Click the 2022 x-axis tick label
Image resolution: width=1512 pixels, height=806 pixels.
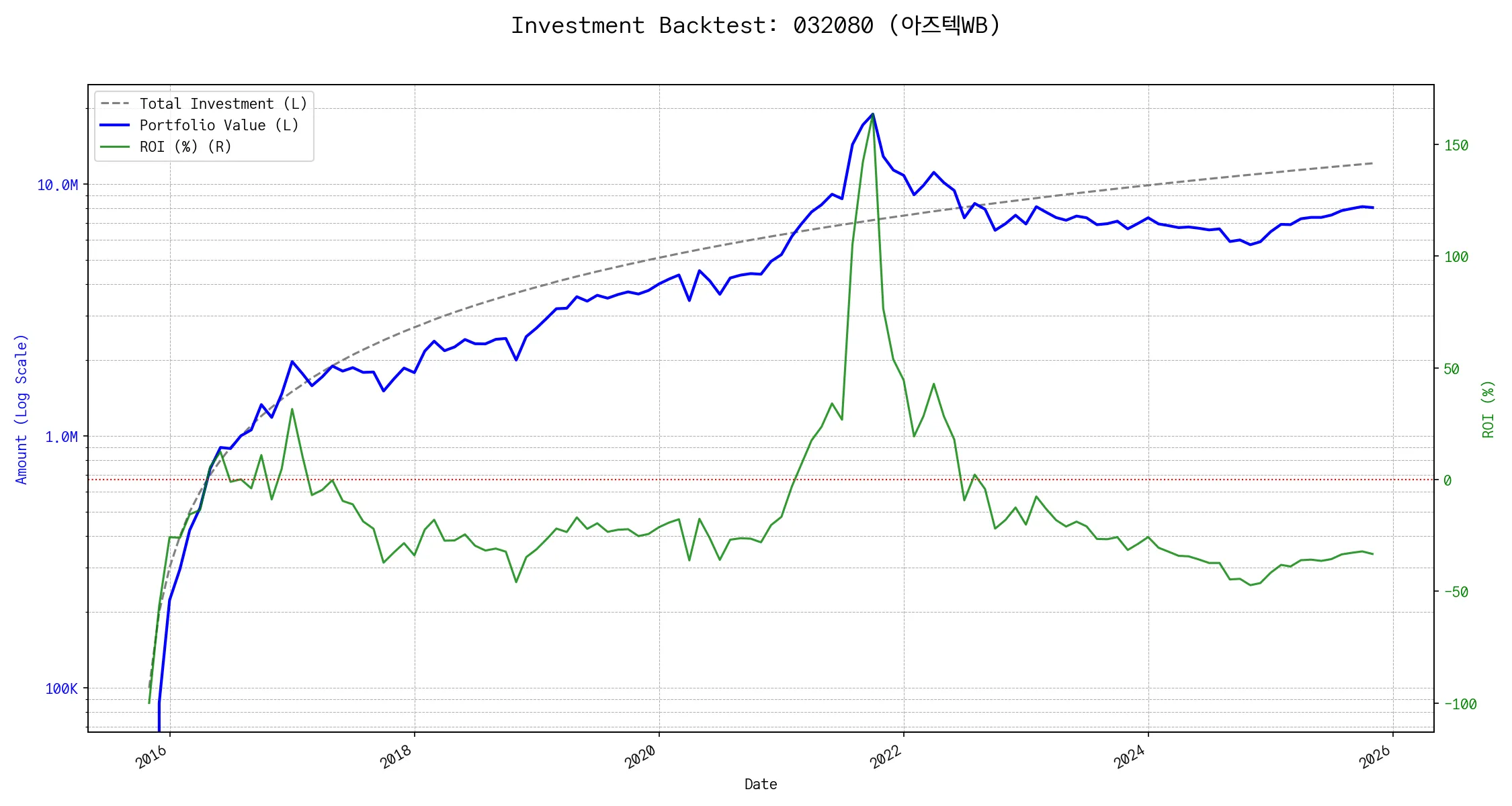point(886,757)
